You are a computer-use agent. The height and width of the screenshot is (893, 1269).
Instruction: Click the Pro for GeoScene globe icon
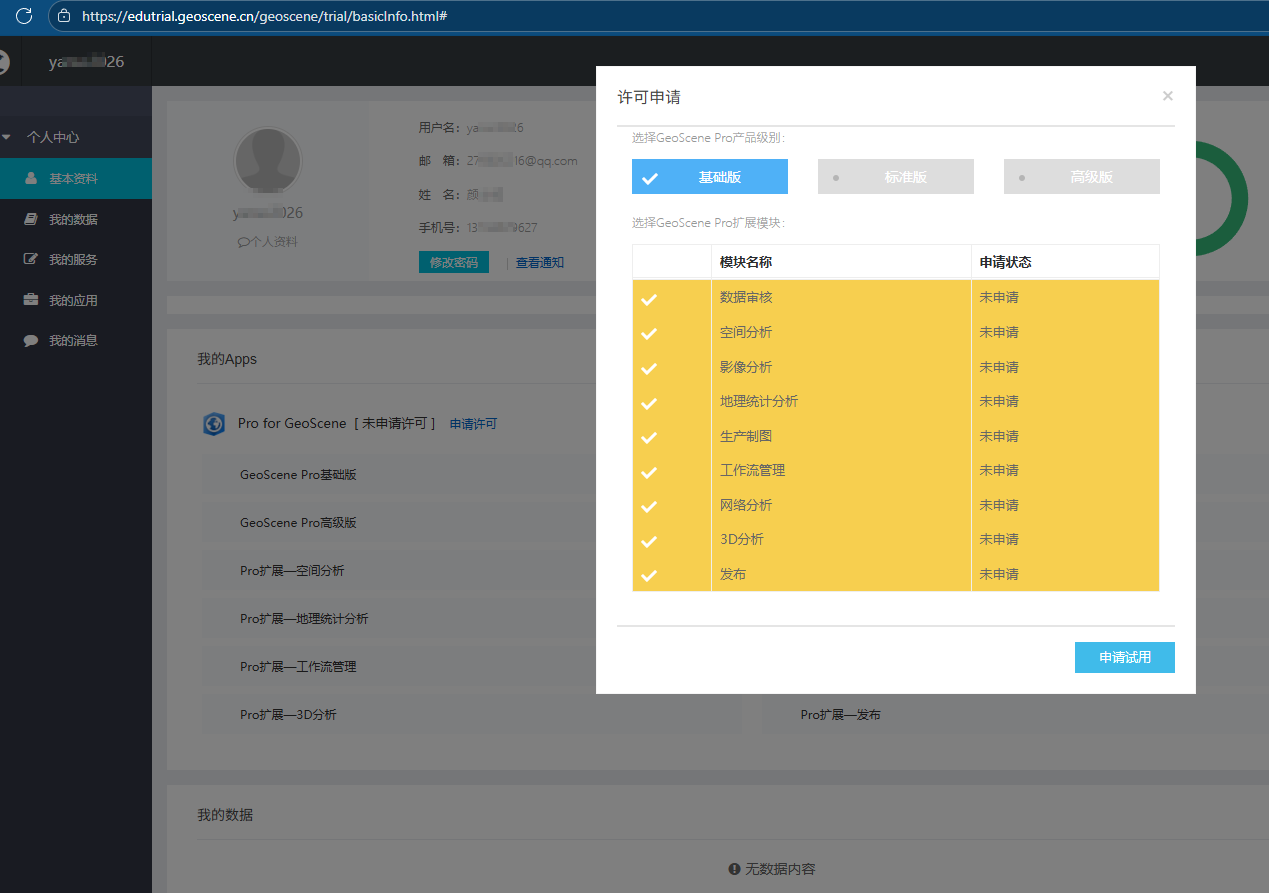tap(214, 424)
